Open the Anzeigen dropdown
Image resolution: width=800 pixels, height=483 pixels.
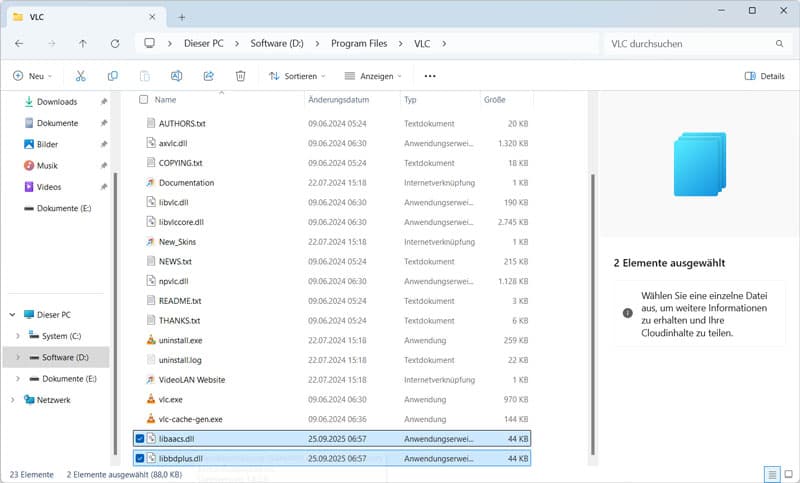pyautogui.click(x=372, y=76)
